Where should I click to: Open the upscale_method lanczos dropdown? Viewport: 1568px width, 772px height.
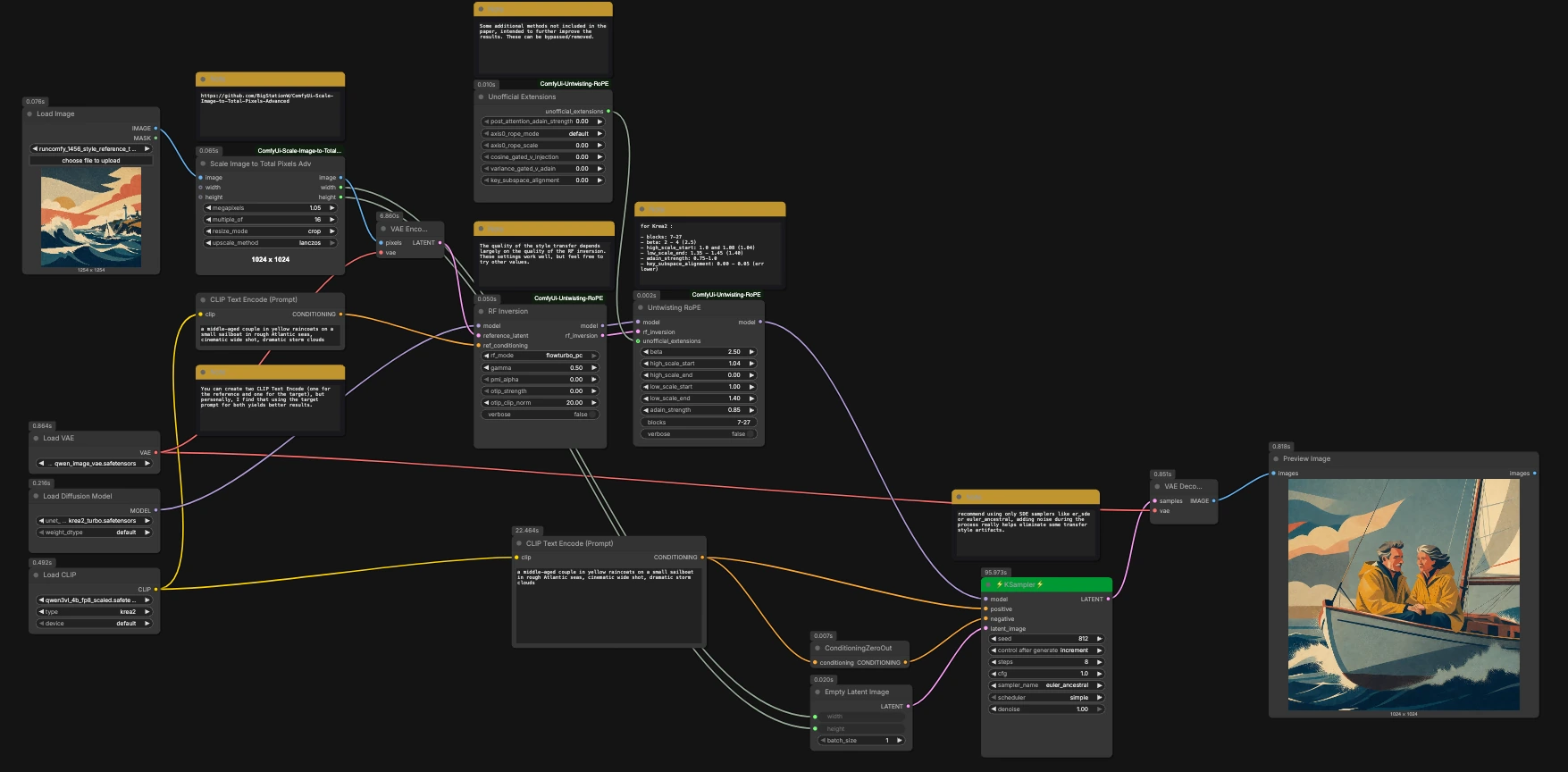coord(271,243)
